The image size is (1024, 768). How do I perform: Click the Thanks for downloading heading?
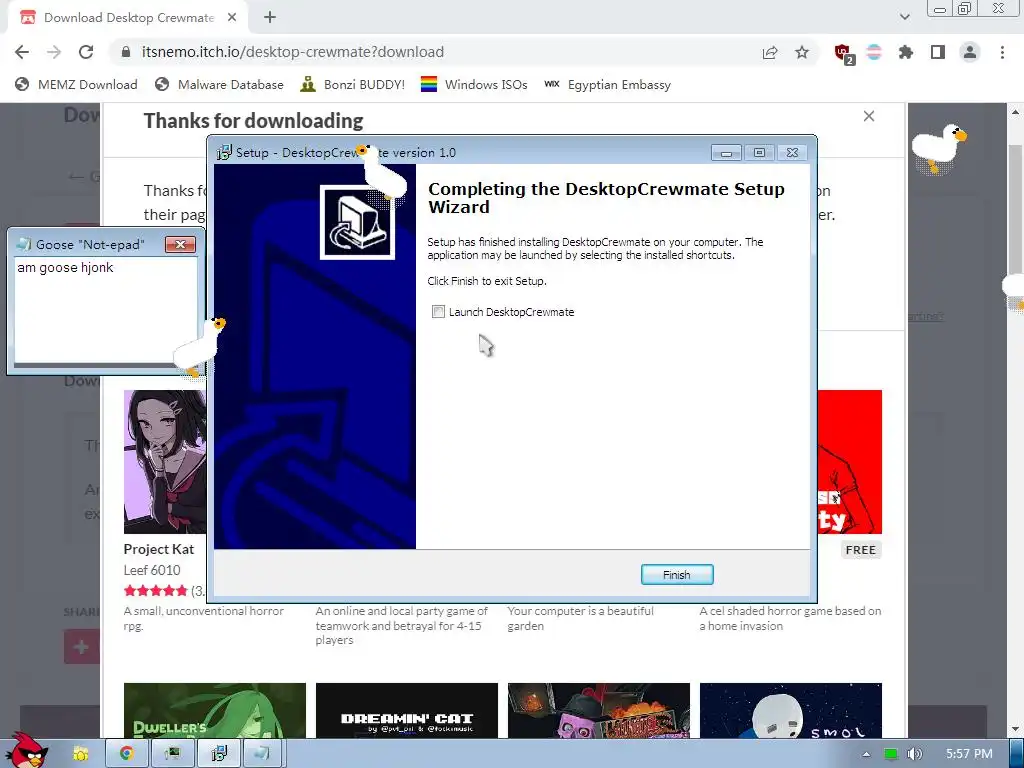(x=253, y=121)
